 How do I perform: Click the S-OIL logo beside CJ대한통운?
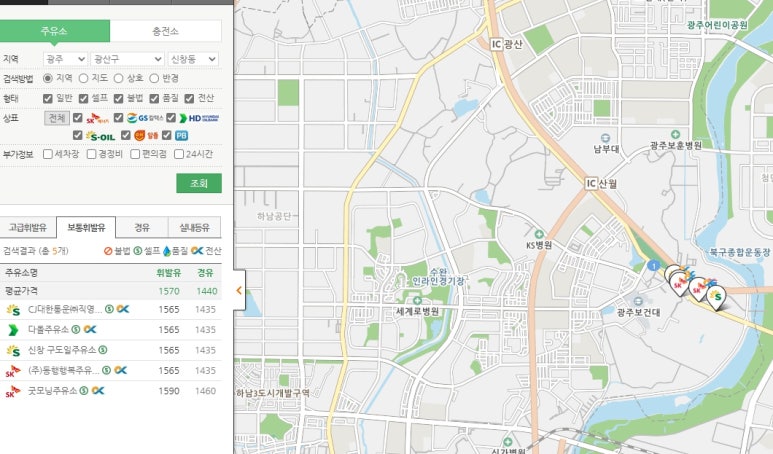click(x=13, y=310)
